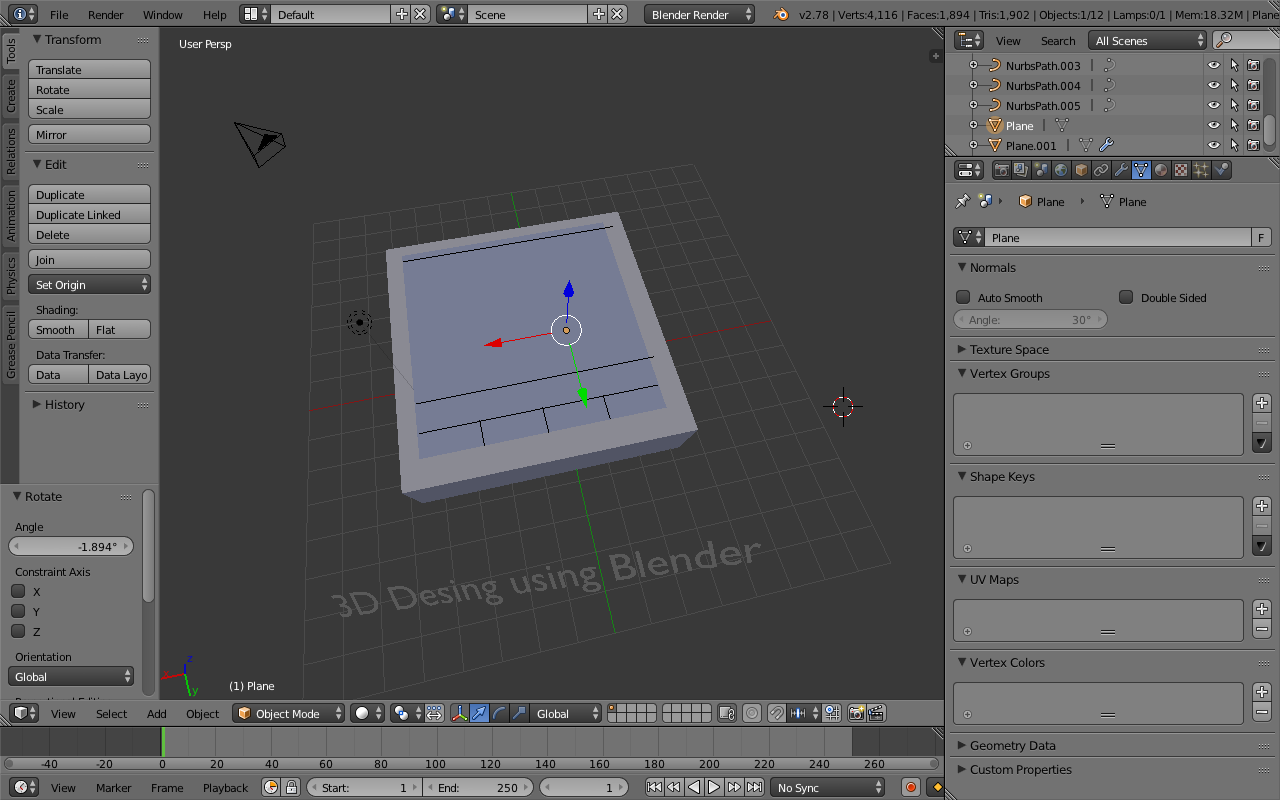The image size is (1280, 800).
Task: Click the mesh name Plane input field
Action: (1118, 237)
